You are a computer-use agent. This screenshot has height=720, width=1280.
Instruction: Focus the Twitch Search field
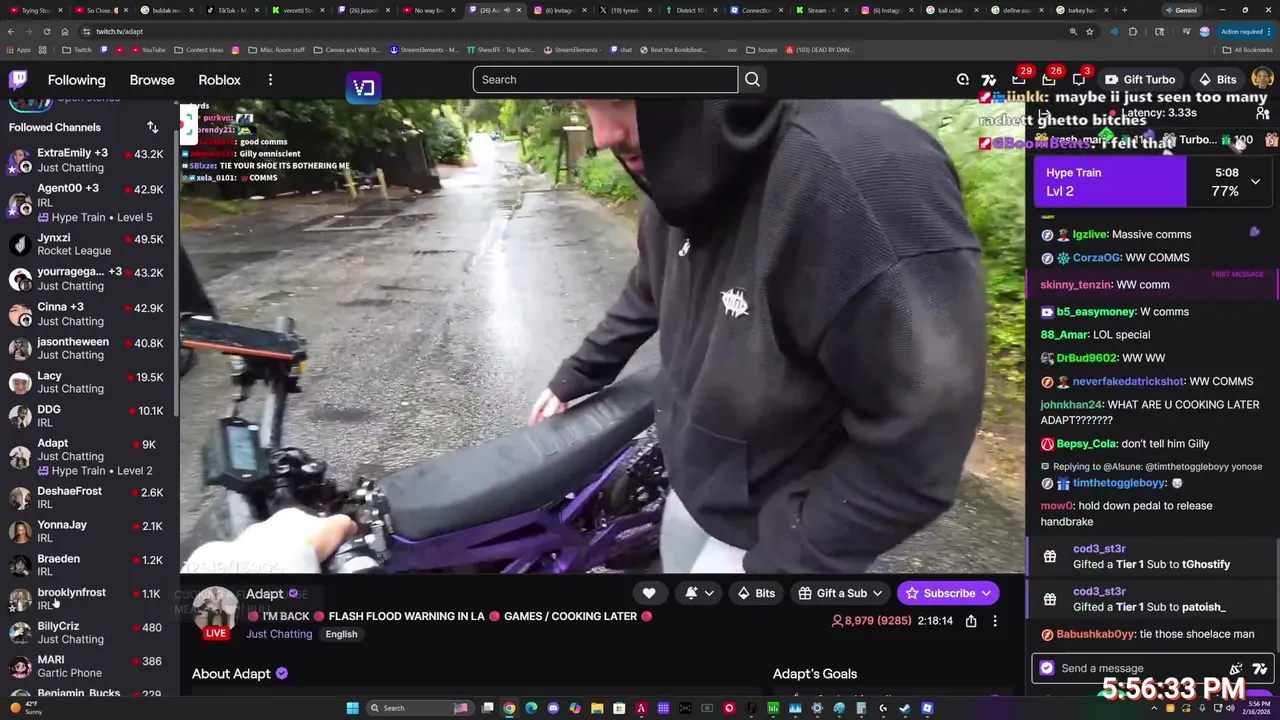[605, 80]
